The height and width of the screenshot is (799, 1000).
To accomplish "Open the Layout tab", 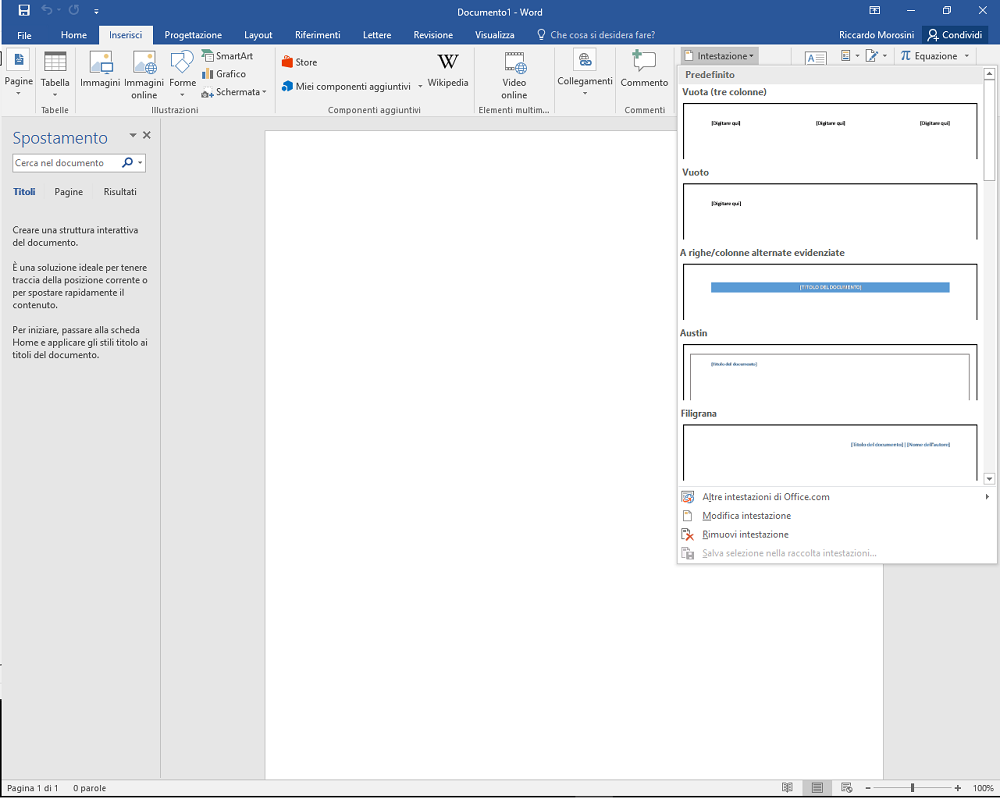I will pos(258,35).
